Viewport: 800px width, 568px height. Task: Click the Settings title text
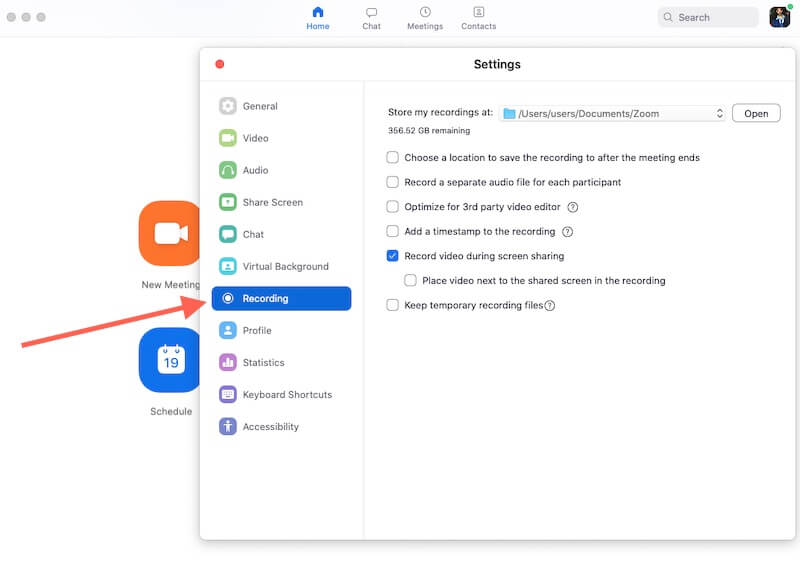(x=497, y=64)
